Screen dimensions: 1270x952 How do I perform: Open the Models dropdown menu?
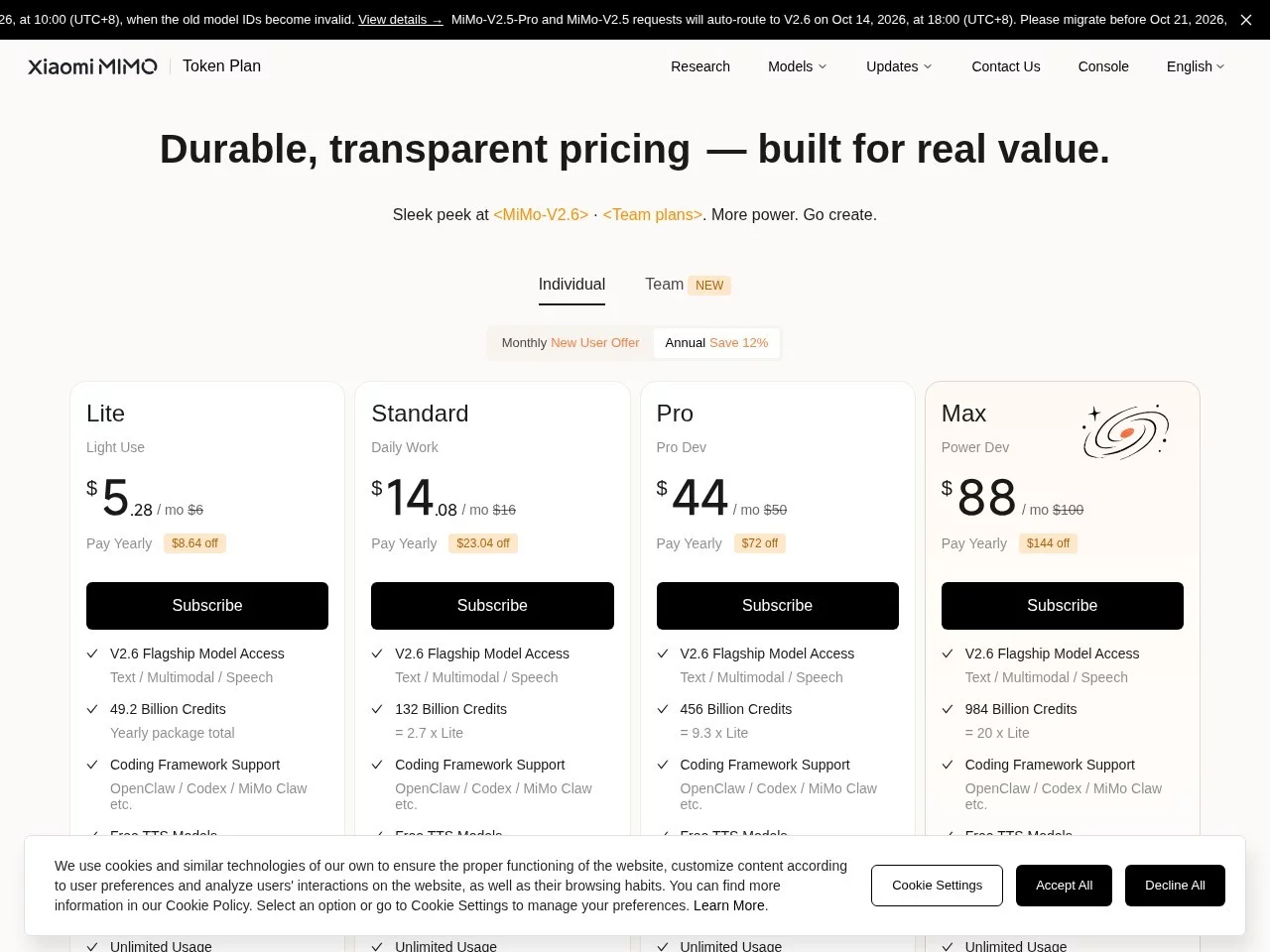coord(798,66)
